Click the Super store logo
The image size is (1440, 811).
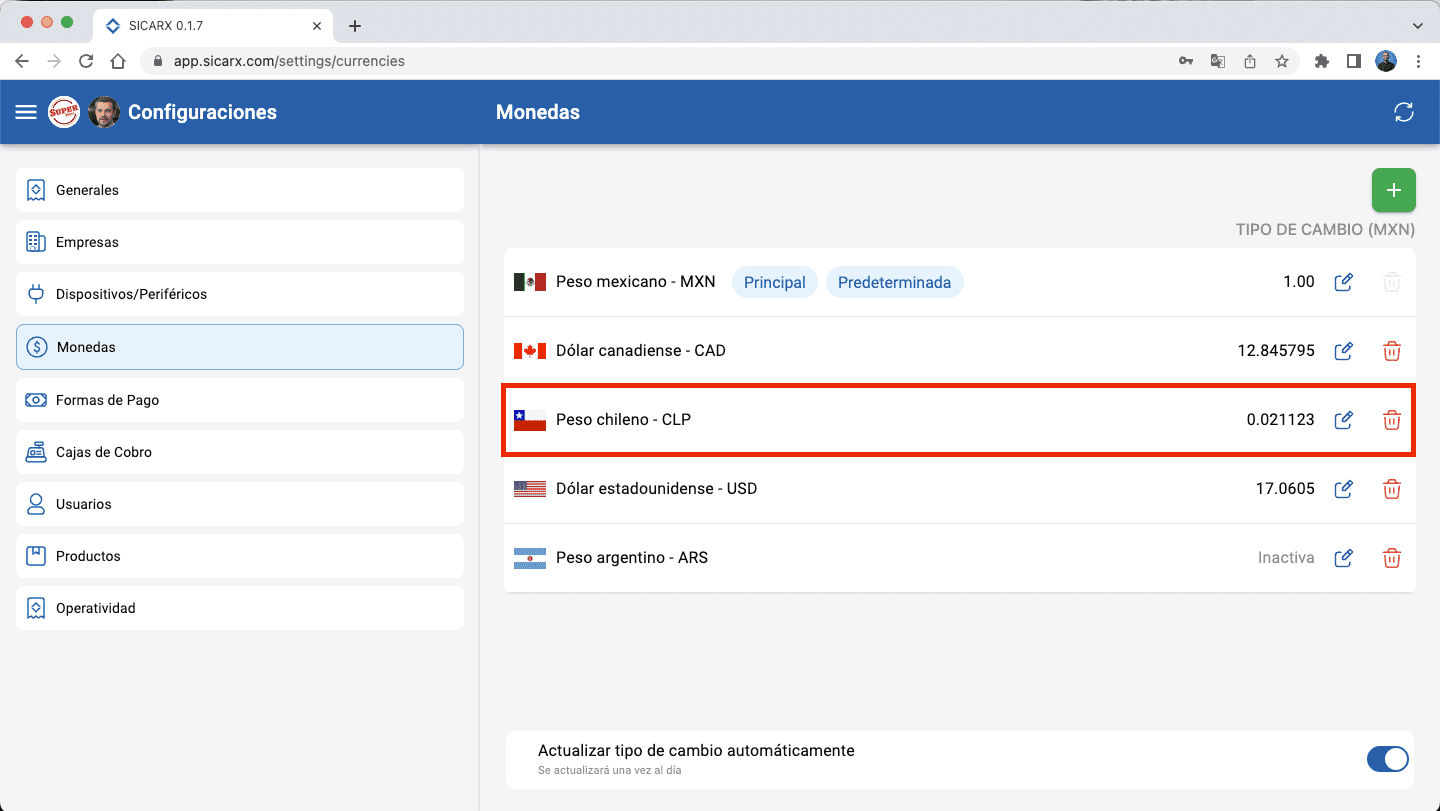(x=64, y=112)
